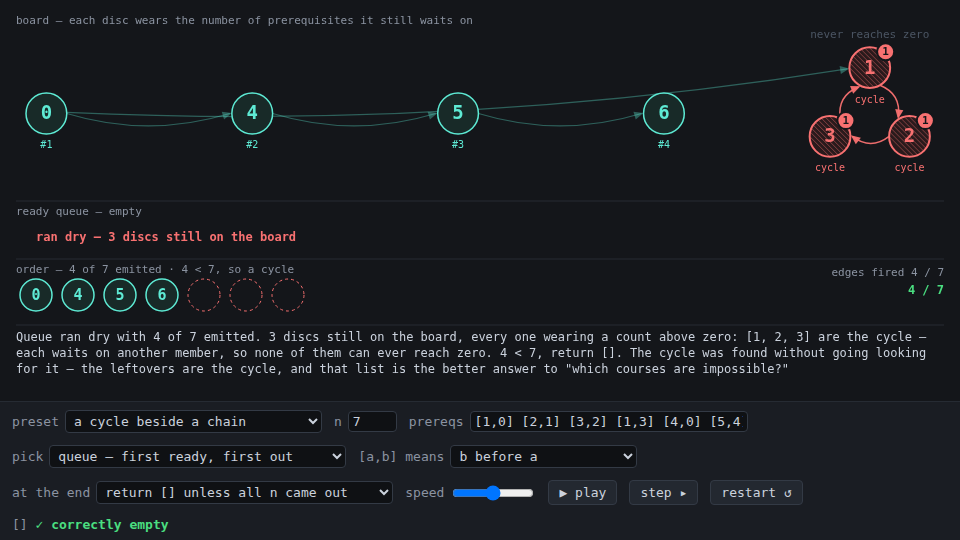Reset the run with the restart button

756,493
